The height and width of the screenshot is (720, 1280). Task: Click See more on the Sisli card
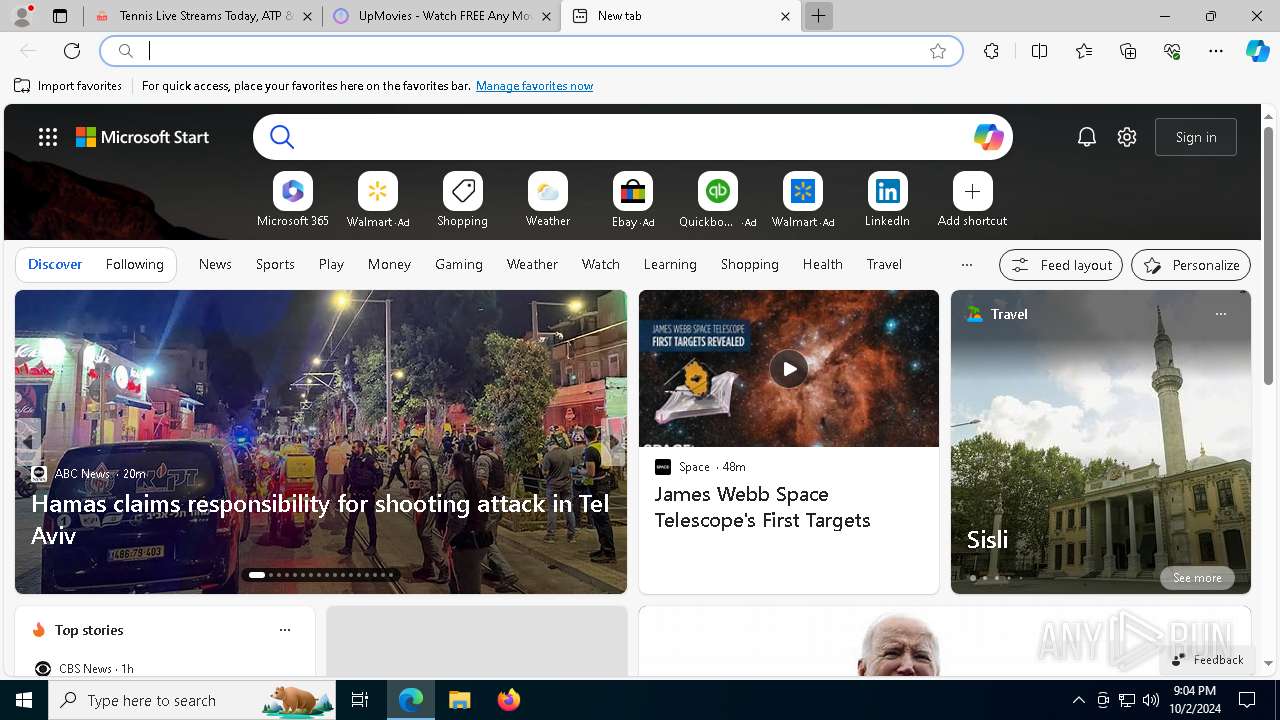1197,578
